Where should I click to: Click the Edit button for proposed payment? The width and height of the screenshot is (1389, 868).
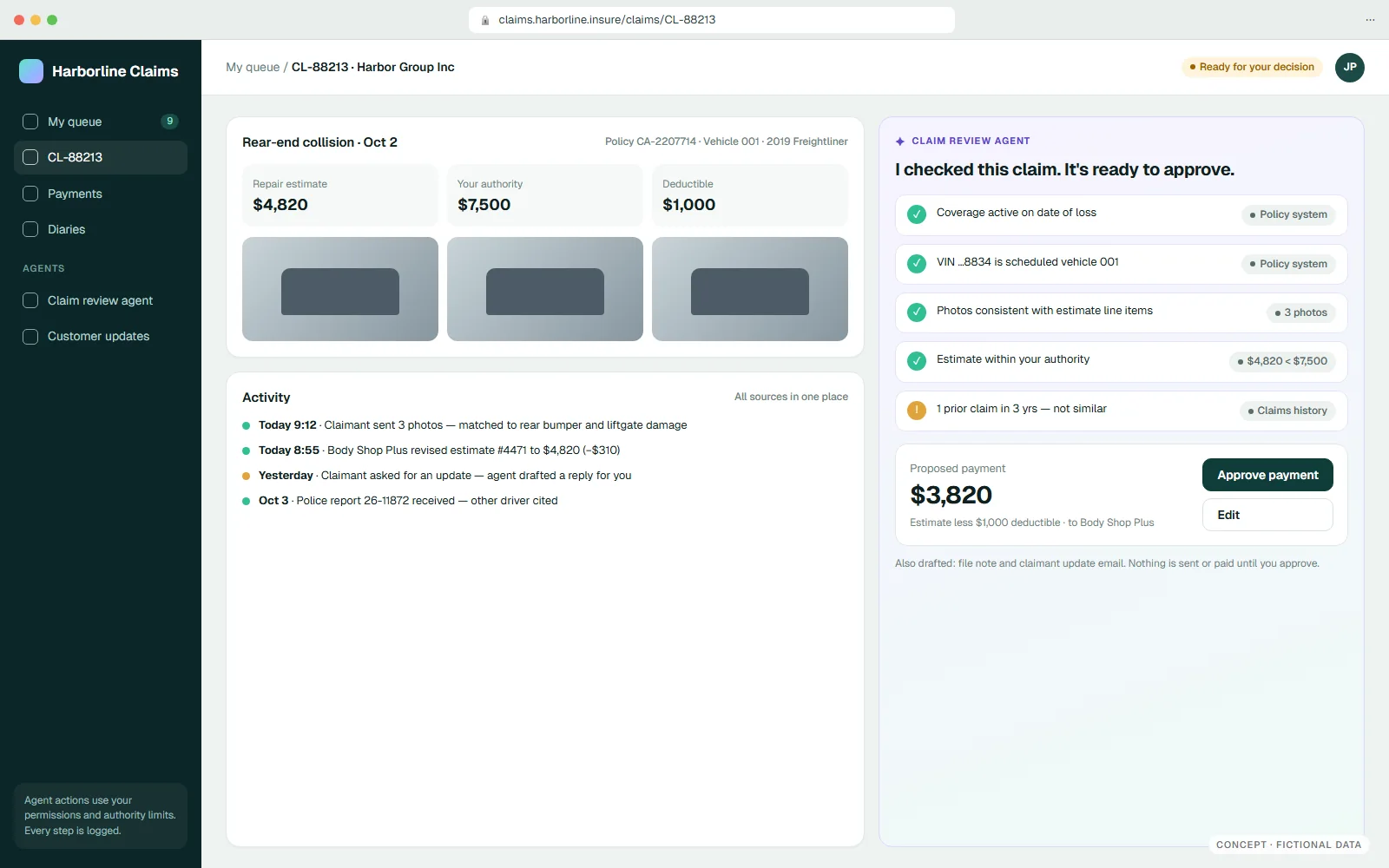pos(1267,515)
